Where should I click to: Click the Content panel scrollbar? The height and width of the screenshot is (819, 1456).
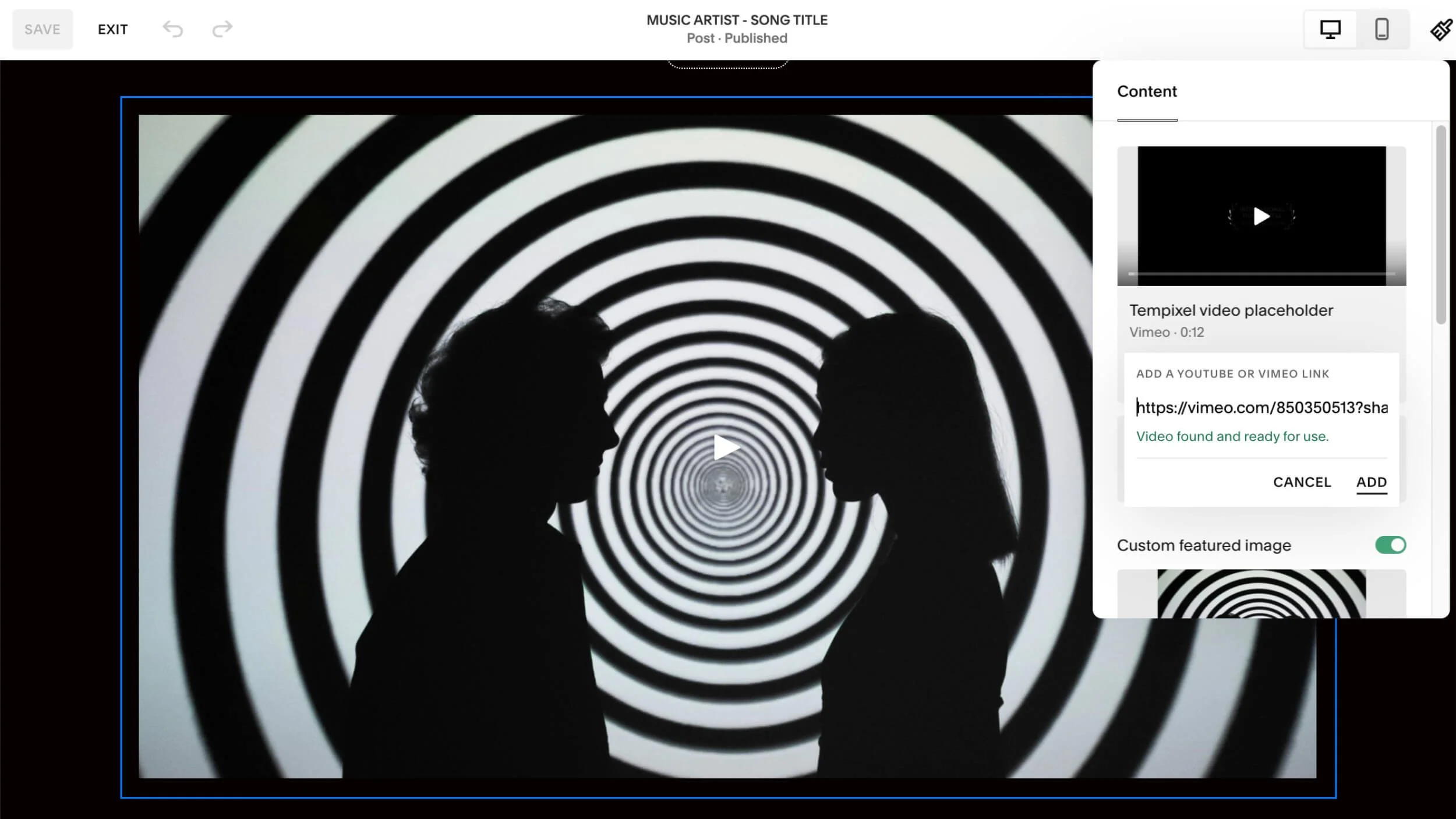tap(1441, 224)
